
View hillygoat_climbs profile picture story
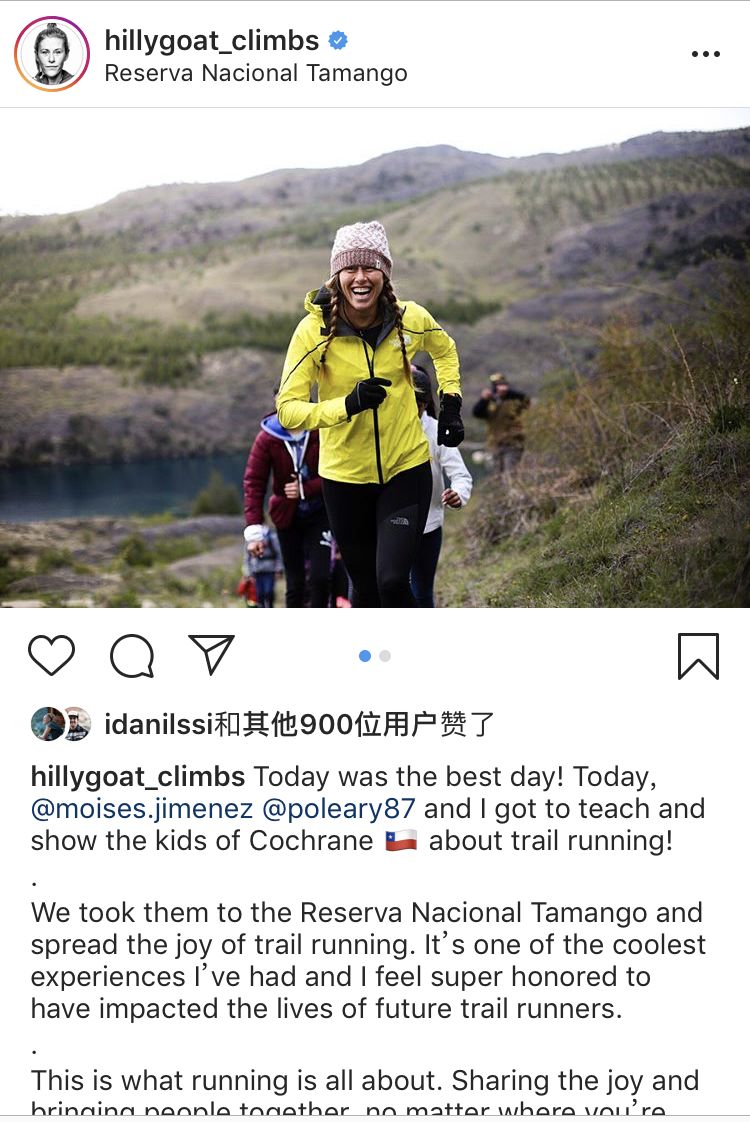(52, 54)
